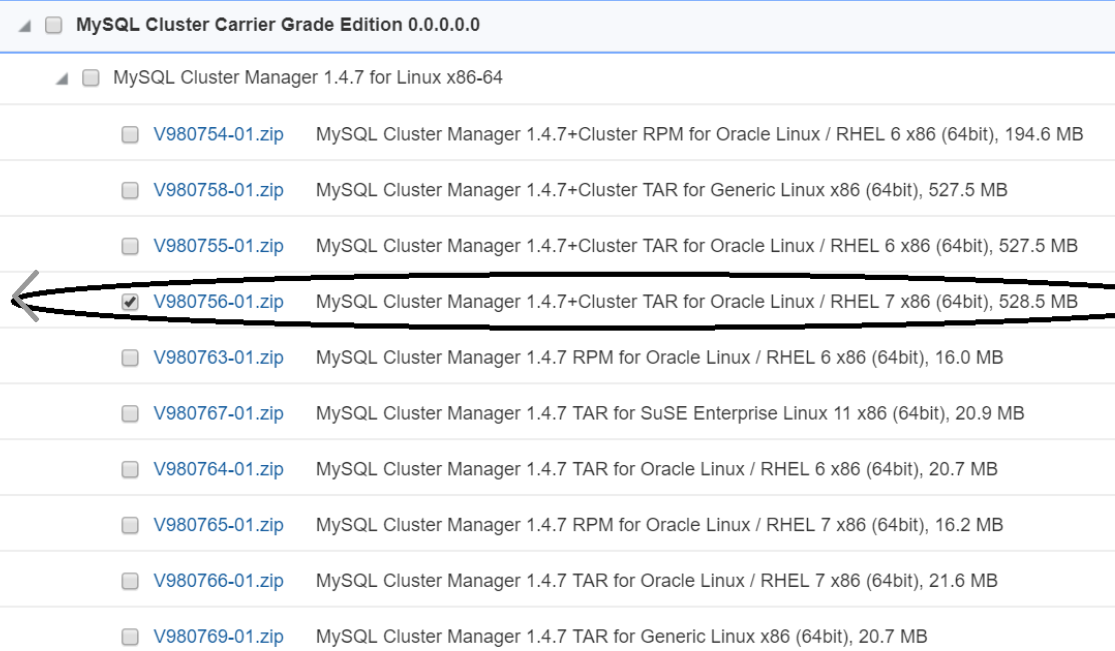
Task: Check MySQL Cluster Manager 1.4.7 Linux x86-64 checkbox
Action: (91, 78)
